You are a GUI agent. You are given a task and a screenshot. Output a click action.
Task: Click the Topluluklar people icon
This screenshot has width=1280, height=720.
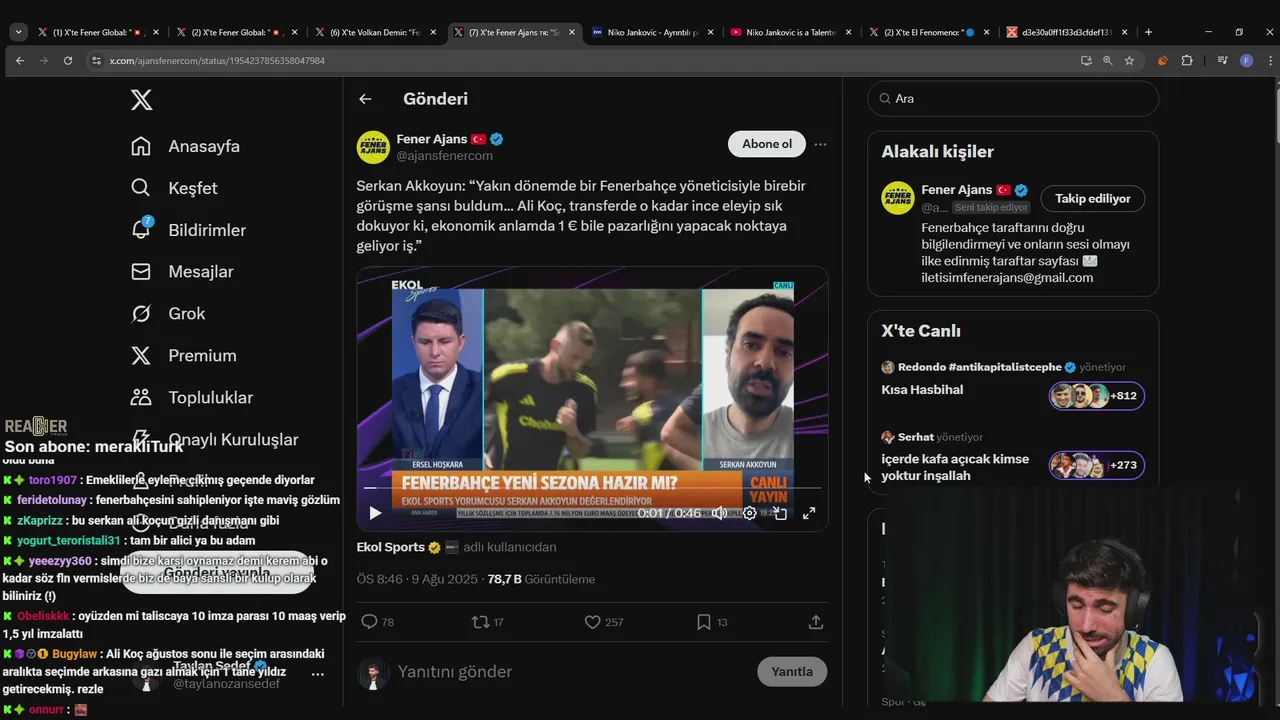pyautogui.click(x=141, y=398)
